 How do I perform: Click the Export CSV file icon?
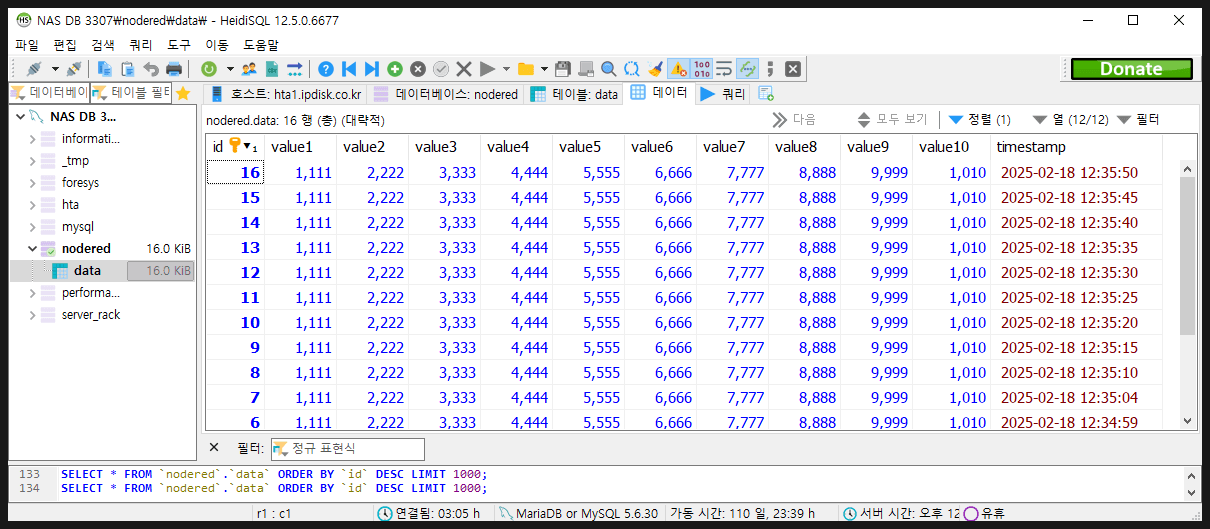[272, 69]
